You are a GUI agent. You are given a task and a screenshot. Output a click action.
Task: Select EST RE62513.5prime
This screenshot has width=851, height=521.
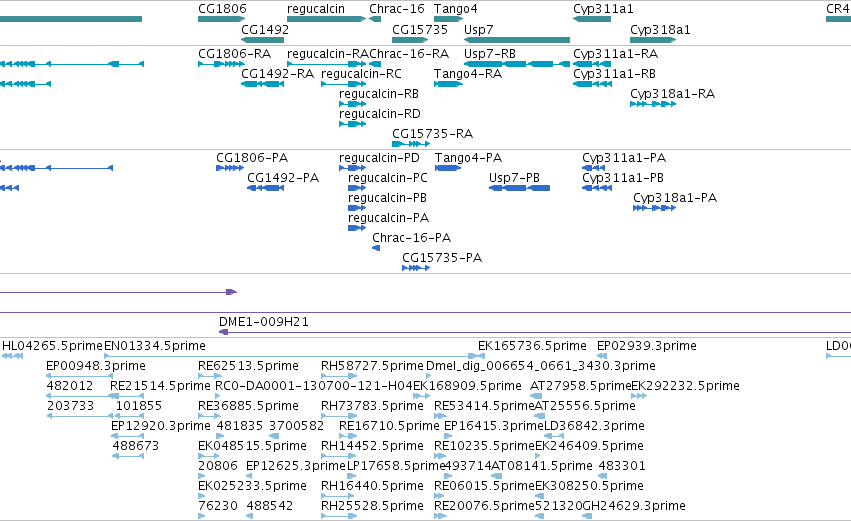pos(210,376)
